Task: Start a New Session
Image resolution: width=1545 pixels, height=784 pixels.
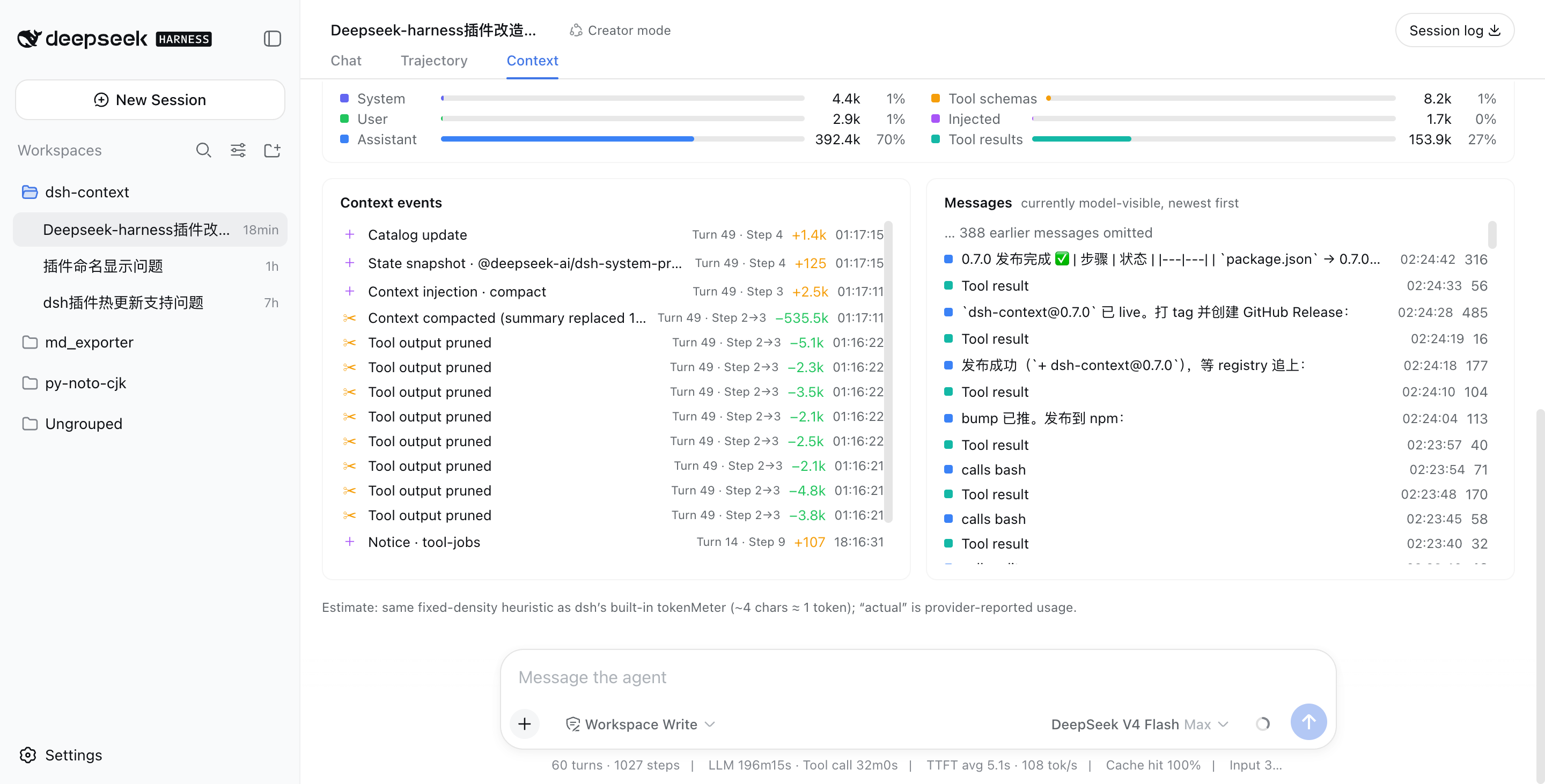Action: coord(150,100)
